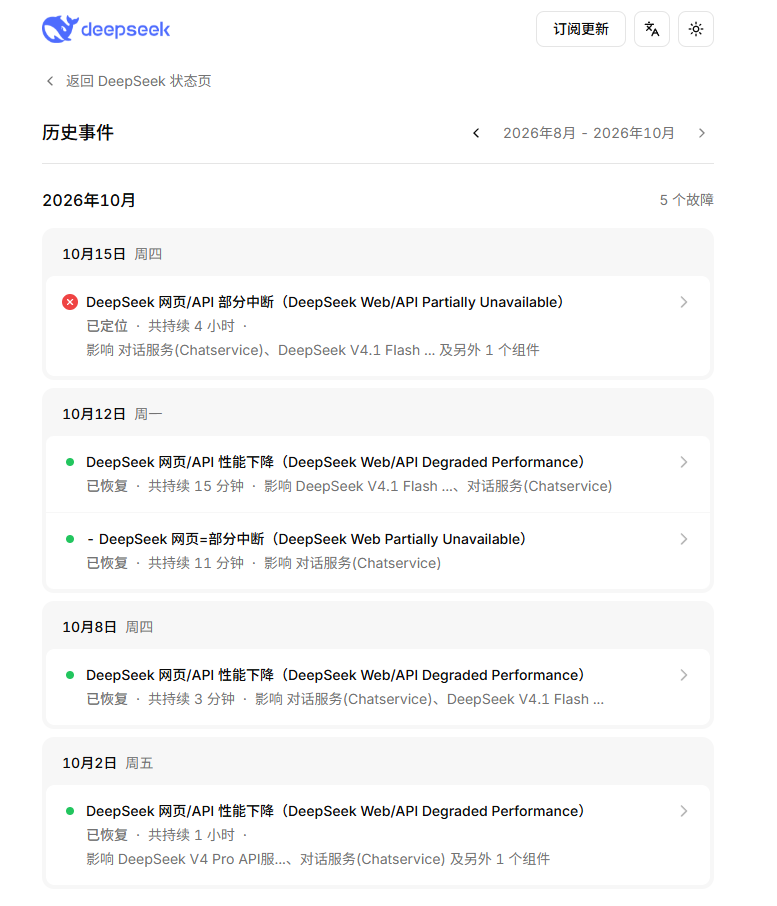Click green dot of Oct 12 Degraded incident

[70, 462]
